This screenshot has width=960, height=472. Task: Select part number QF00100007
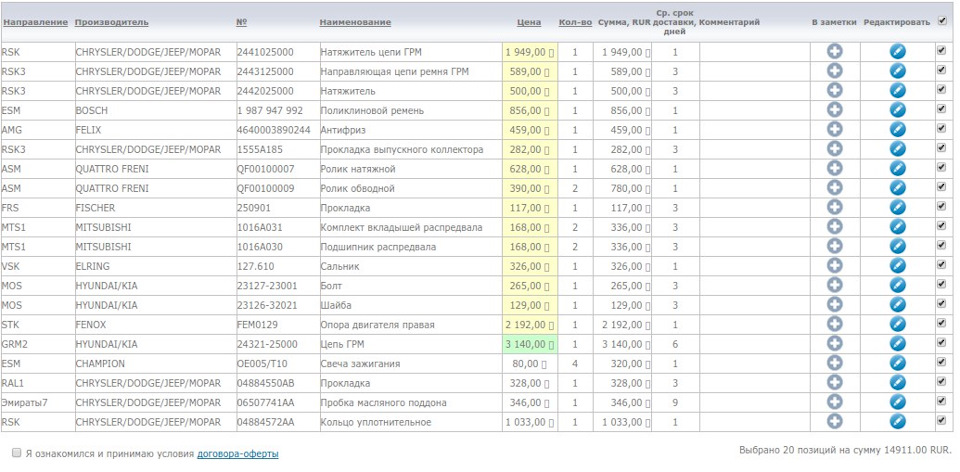pos(266,169)
